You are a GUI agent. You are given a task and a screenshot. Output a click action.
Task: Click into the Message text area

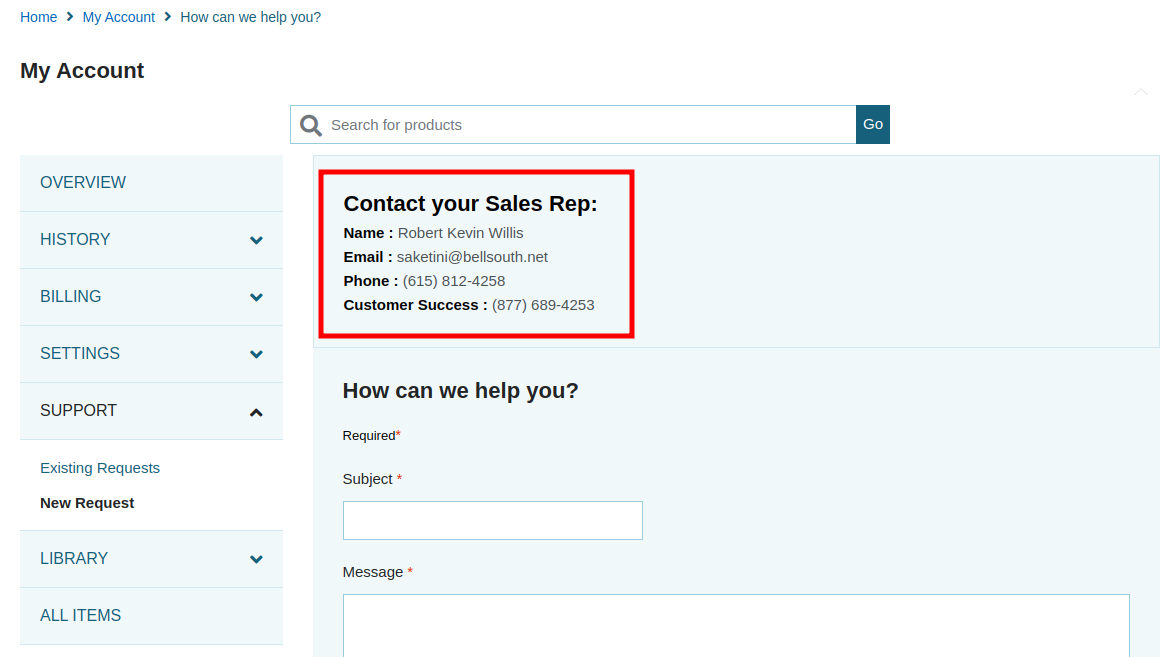[x=736, y=626]
